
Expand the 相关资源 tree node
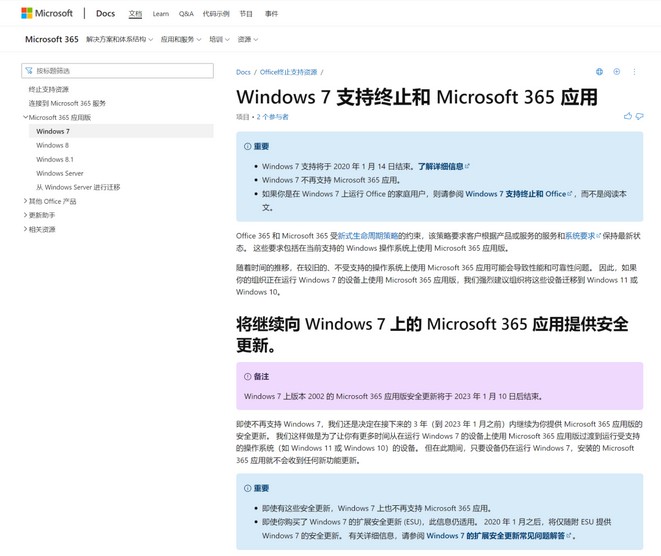[x=25, y=229]
